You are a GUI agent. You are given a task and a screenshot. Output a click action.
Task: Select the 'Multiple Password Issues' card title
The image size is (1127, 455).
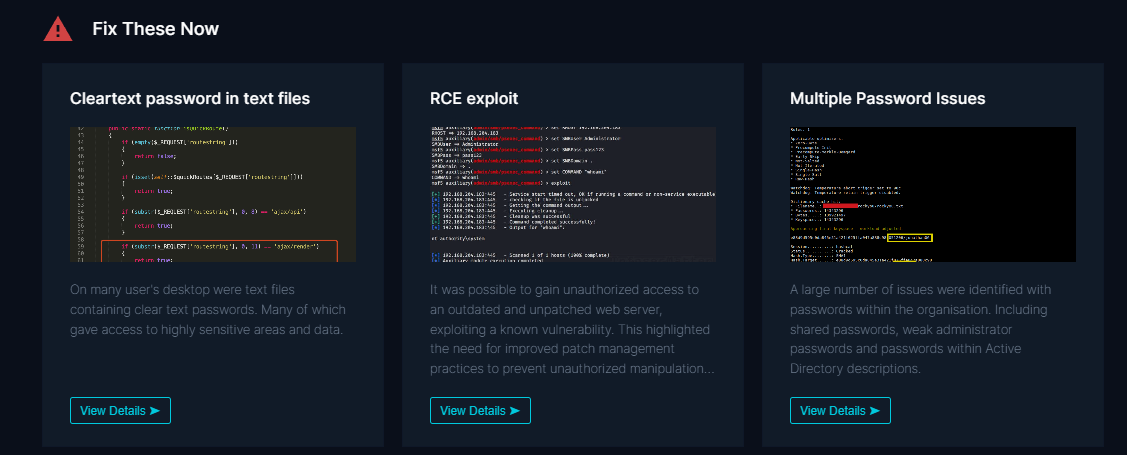coord(888,99)
